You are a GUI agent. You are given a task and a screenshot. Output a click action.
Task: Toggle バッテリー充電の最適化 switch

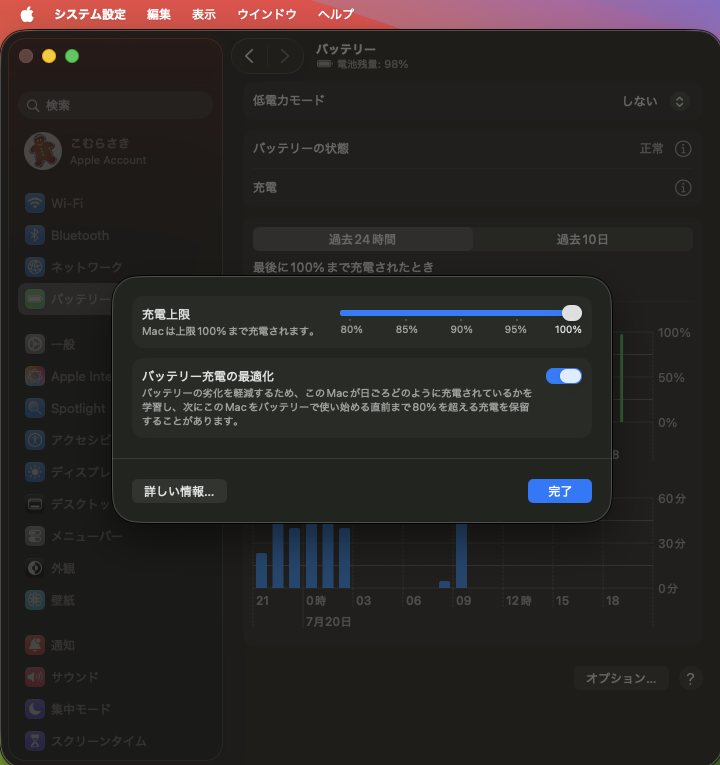coord(564,376)
